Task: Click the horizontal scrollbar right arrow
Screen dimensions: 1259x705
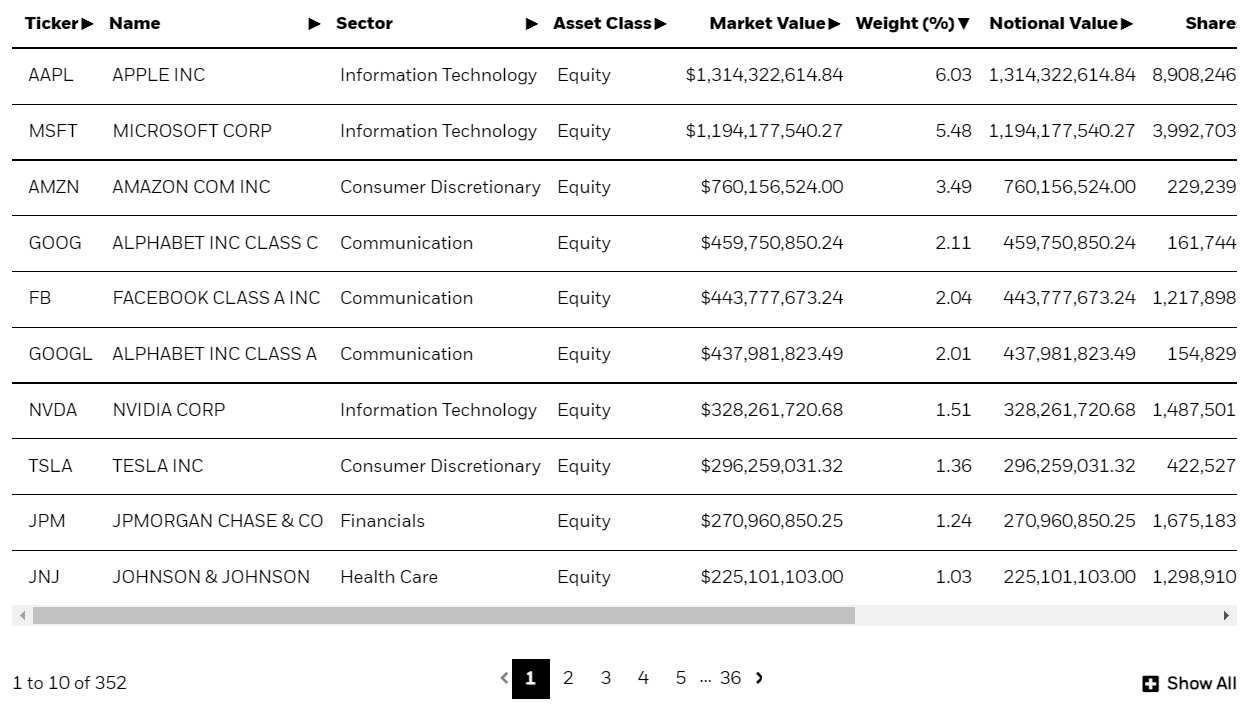Action: (x=1227, y=616)
